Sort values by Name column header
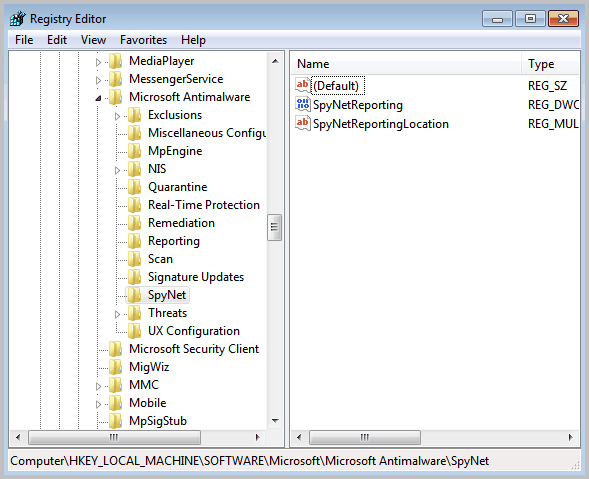Screen dimensions: 589x479 point(406,64)
